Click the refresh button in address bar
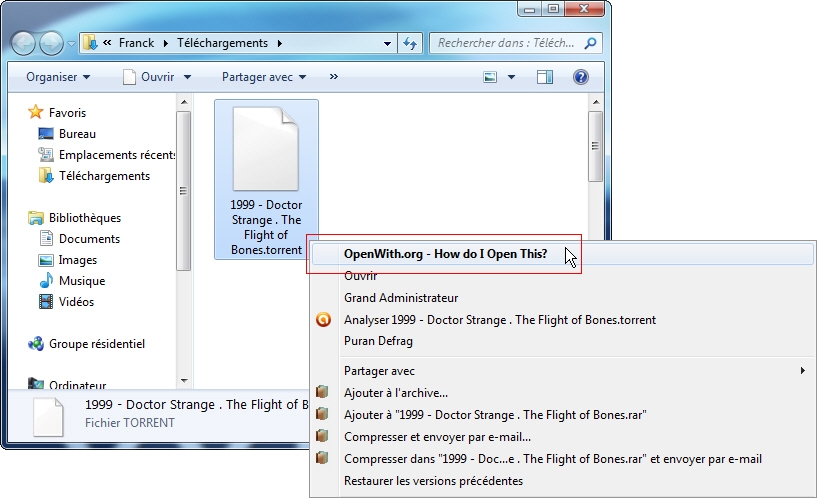Screen dimensions: 817x498 [x=411, y=43]
